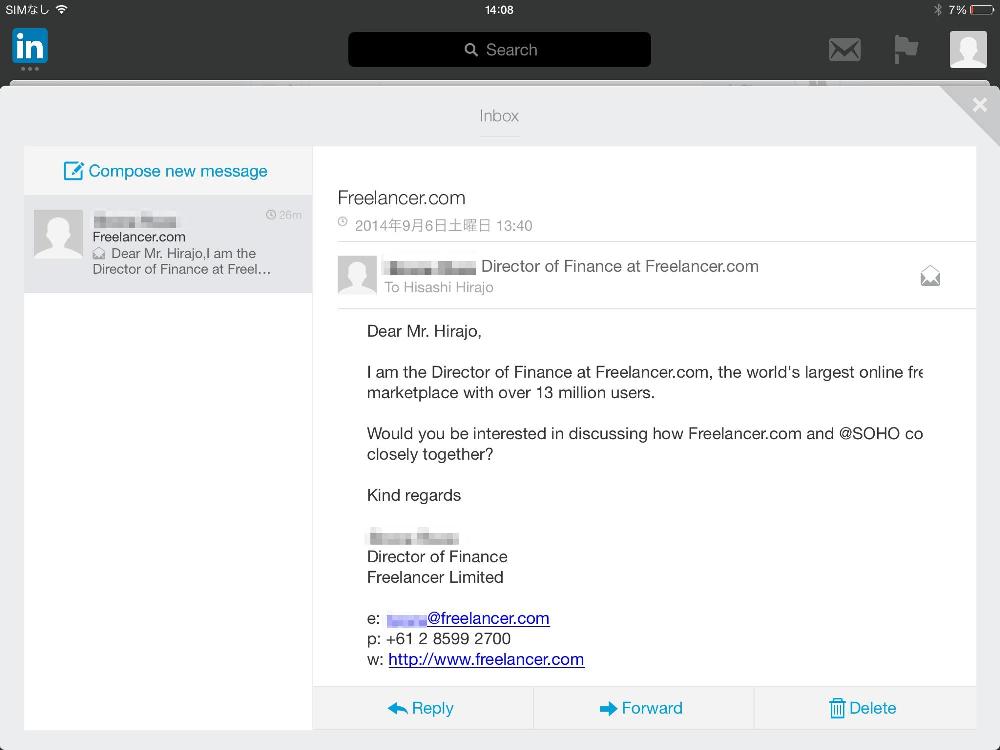The image size is (1000, 750).
Task: Click the small envelope icon in message preview
Action: coord(99,254)
